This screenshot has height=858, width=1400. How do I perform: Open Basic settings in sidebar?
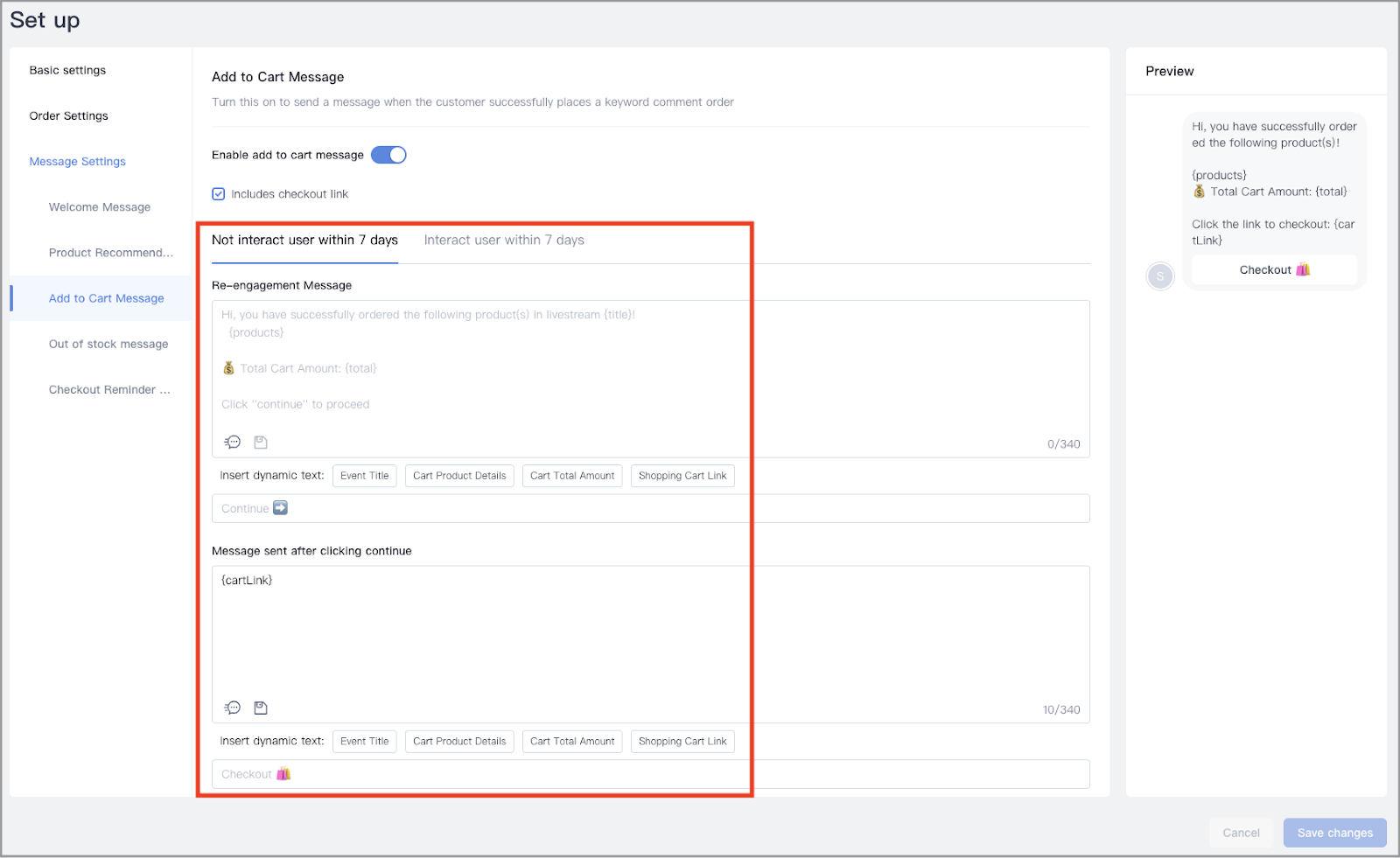pyautogui.click(x=67, y=70)
